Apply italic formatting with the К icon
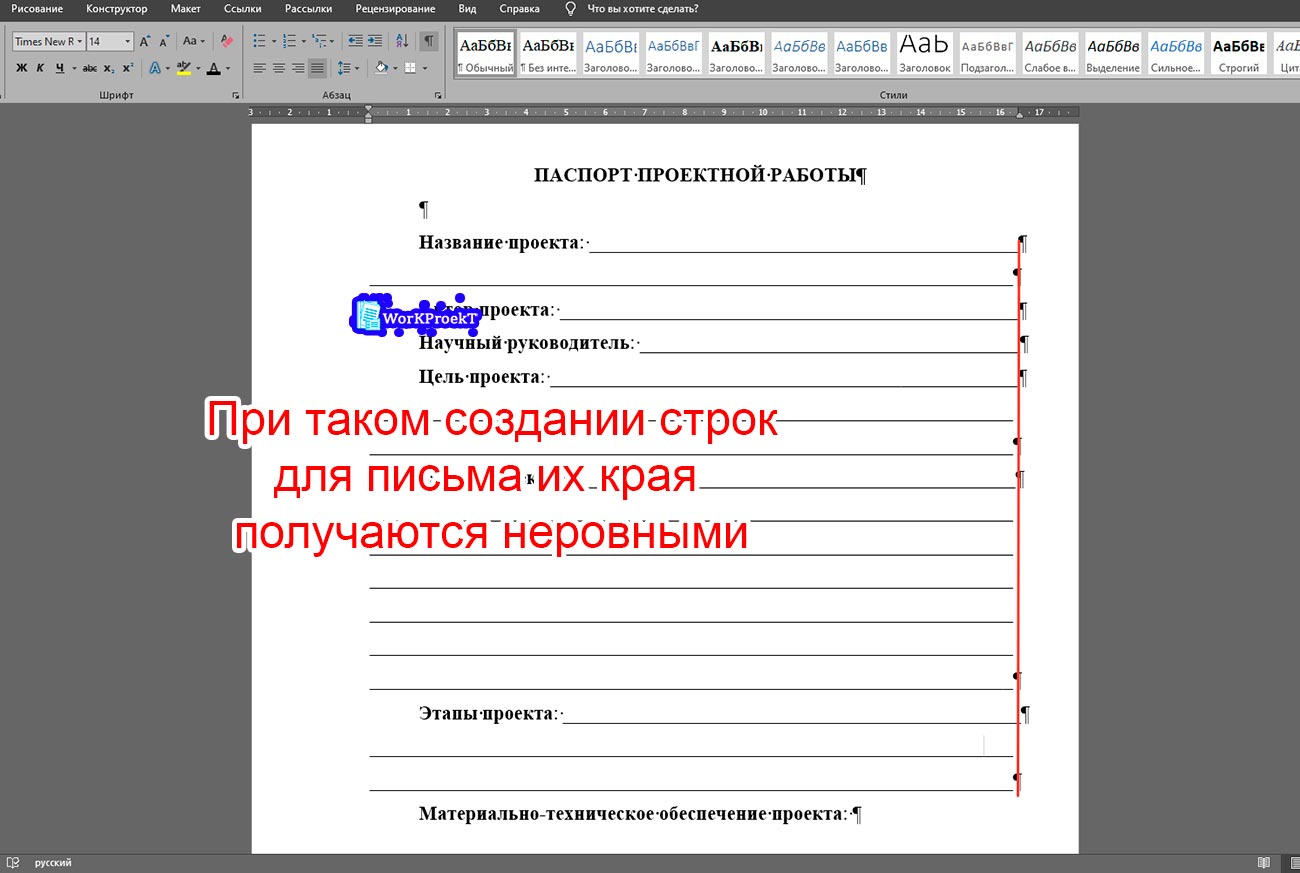1300x873 pixels. pyautogui.click(x=40, y=67)
